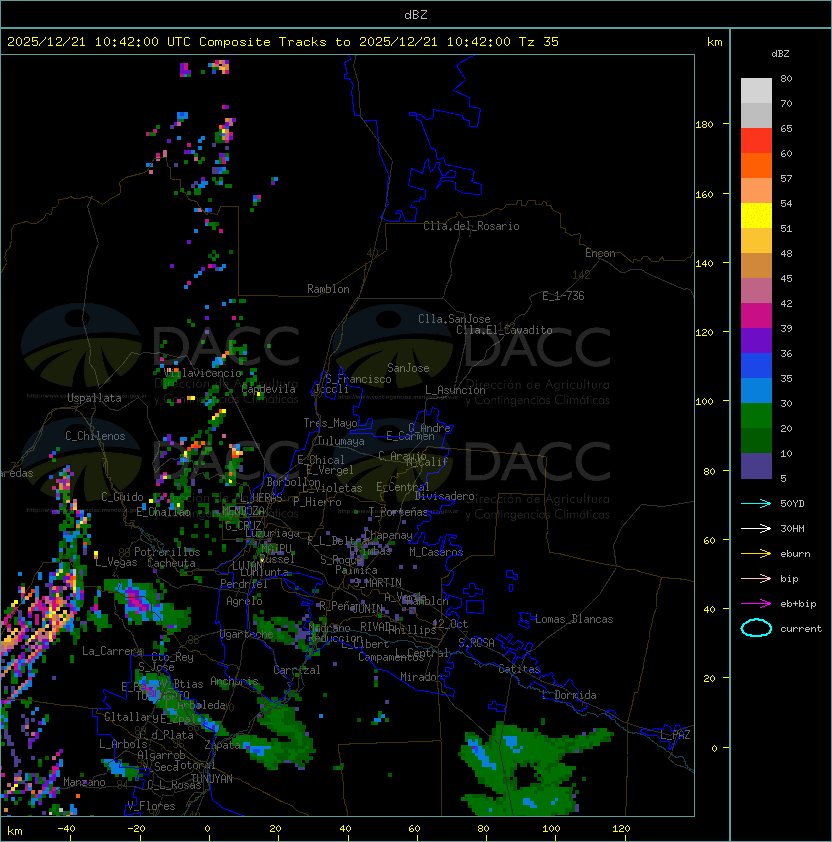Click the 5 dBZ purple legend swatch
This screenshot has height=842, width=832.
pyautogui.click(x=756, y=466)
